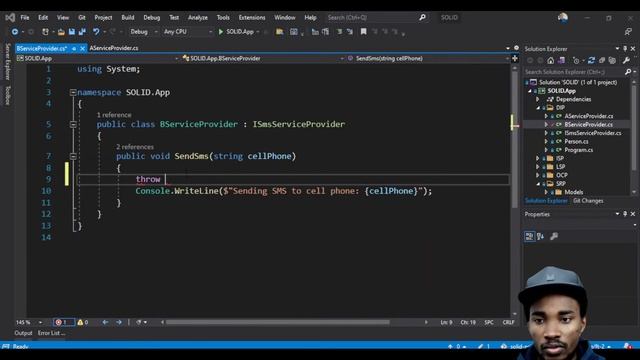This screenshot has height=360, width=640.
Task: Expand the LSP folder
Action: [x=538, y=167]
